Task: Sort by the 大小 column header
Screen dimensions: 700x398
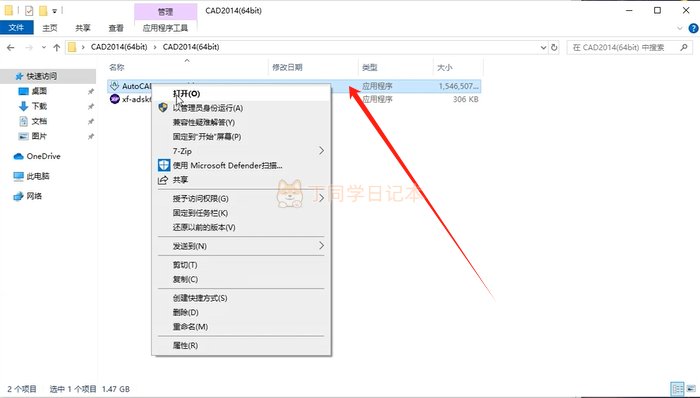Action: click(445, 67)
